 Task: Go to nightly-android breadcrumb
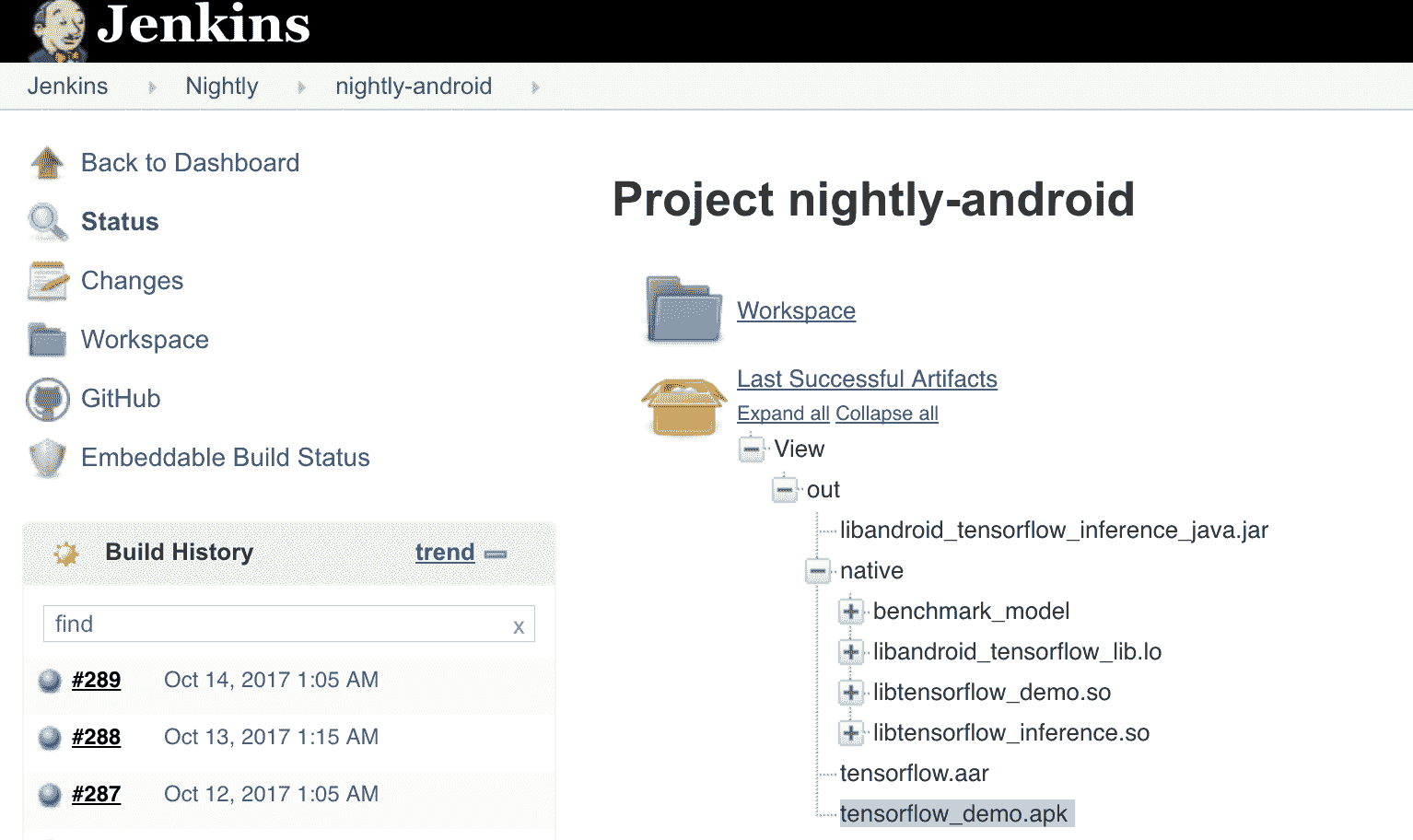(414, 87)
